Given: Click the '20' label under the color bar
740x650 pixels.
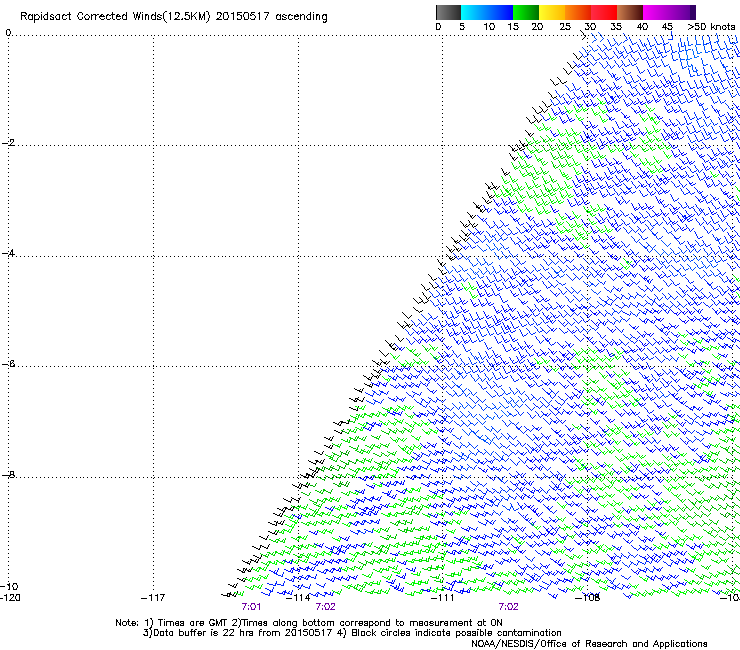Looking at the screenshot, I should pos(537,27).
